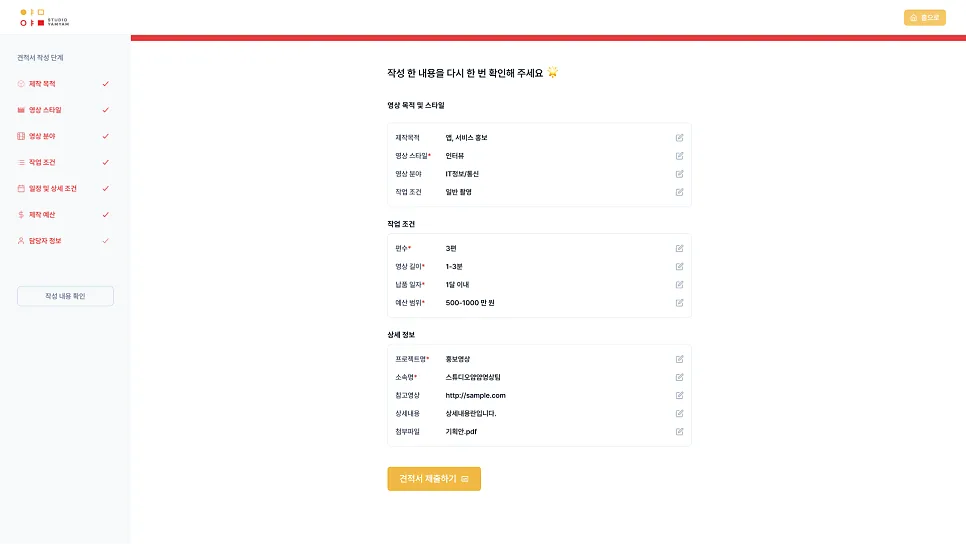Click the edit icon beside IT정보/통신
This screenshot has height=544, width=966.
679,174
